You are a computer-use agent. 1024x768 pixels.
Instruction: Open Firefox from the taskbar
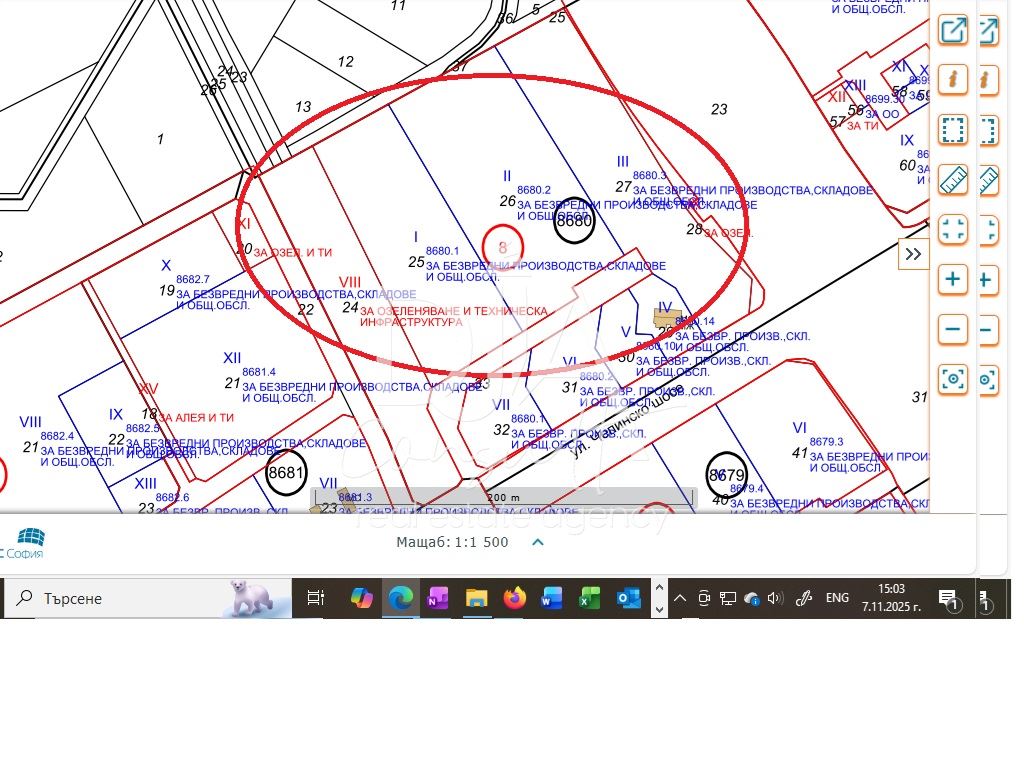(514, 598)
